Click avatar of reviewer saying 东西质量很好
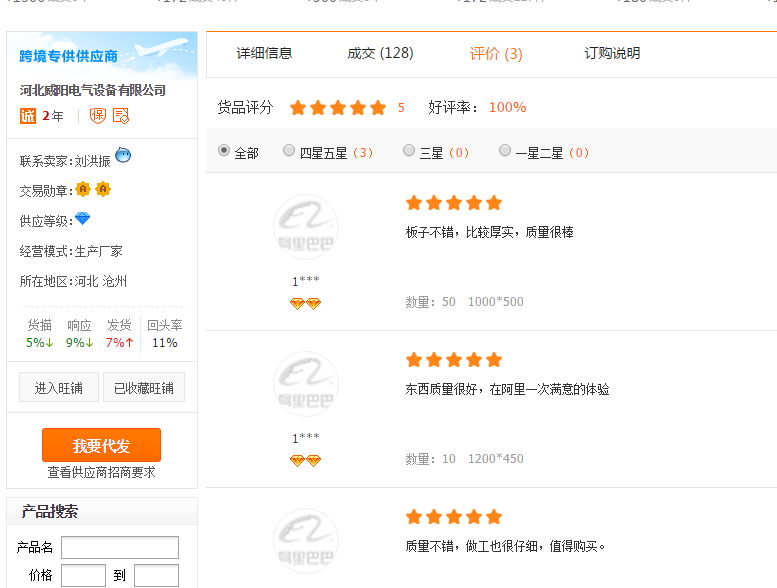Screen dimensions: 777x588 306,384
